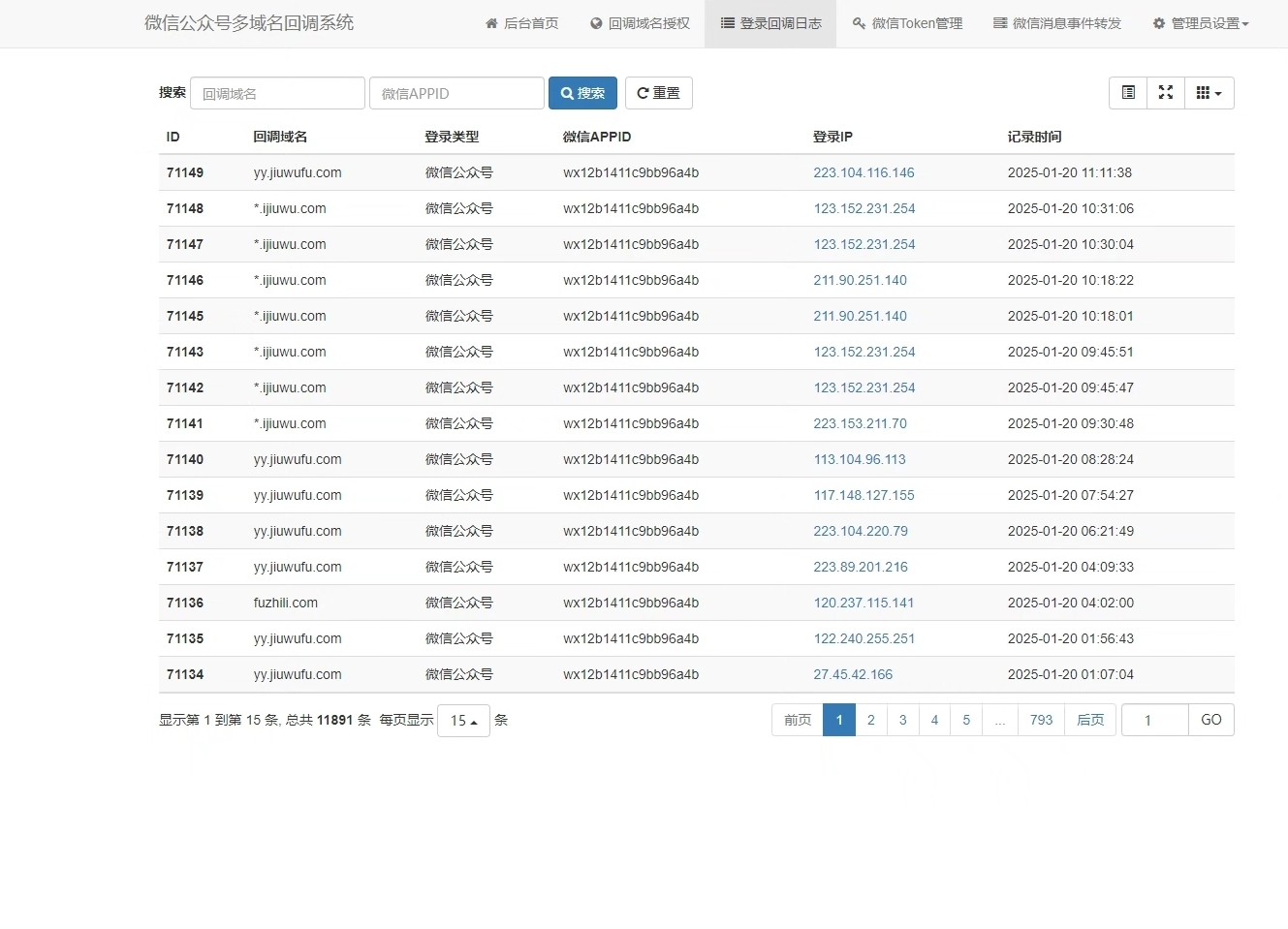Screen dimensions: 1288x929
Task: Click the 回调域名 search input
Action: (277, 93)
